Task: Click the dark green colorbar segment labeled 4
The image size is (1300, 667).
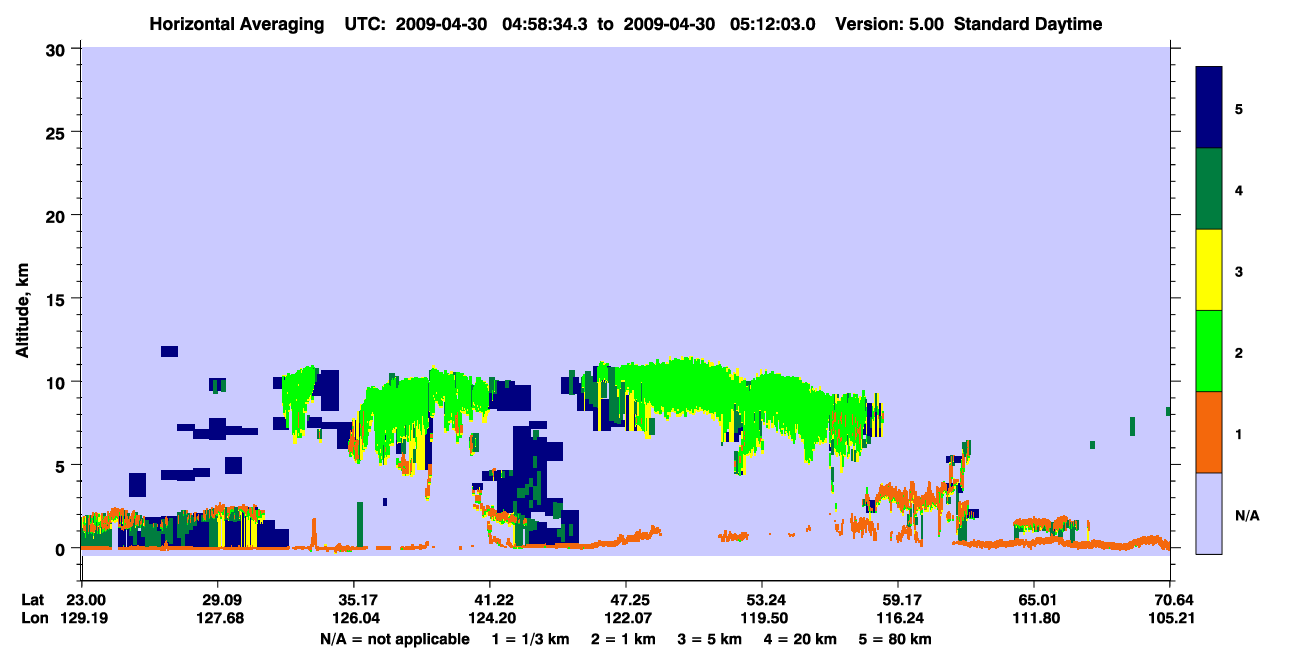Action: tap(1209, 189)
